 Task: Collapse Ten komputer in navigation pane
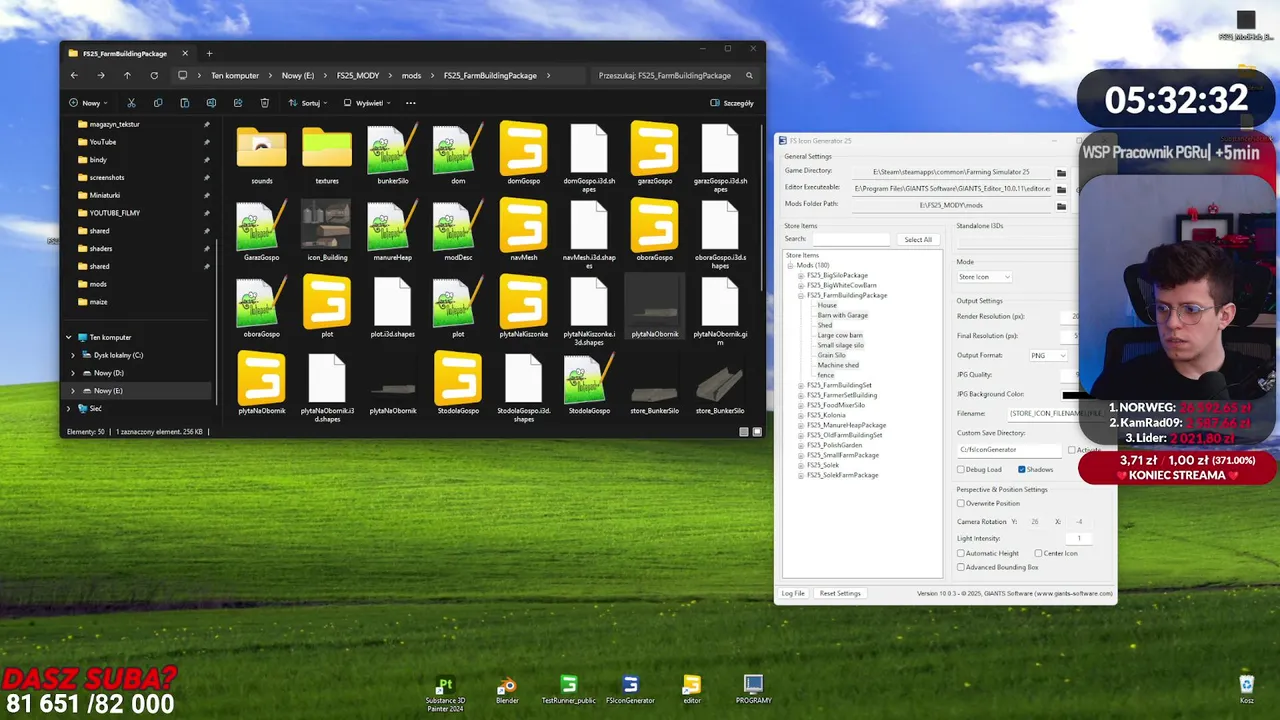[x=68, y=337]
